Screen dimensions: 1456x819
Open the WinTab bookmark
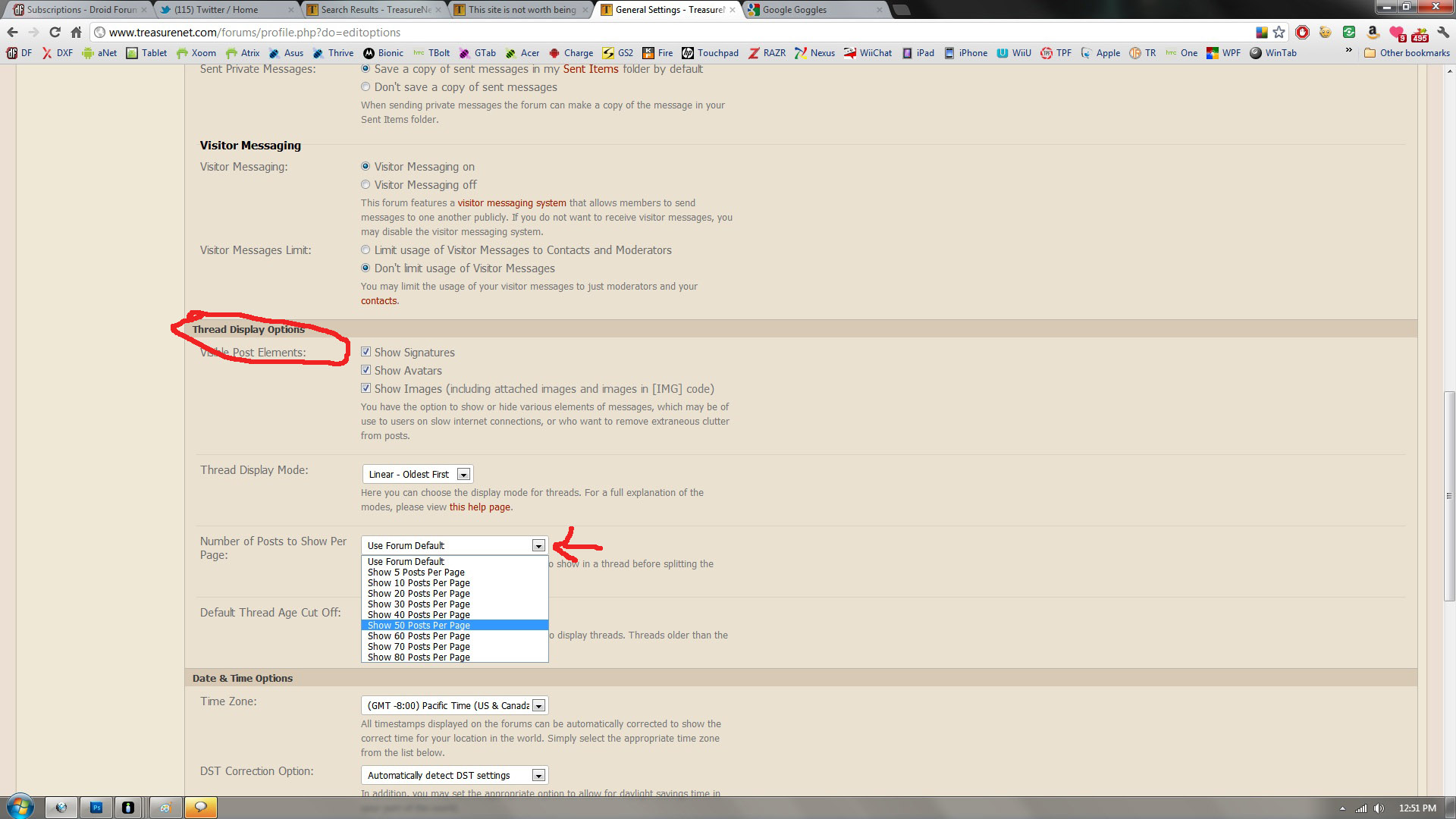[1272, 53]
